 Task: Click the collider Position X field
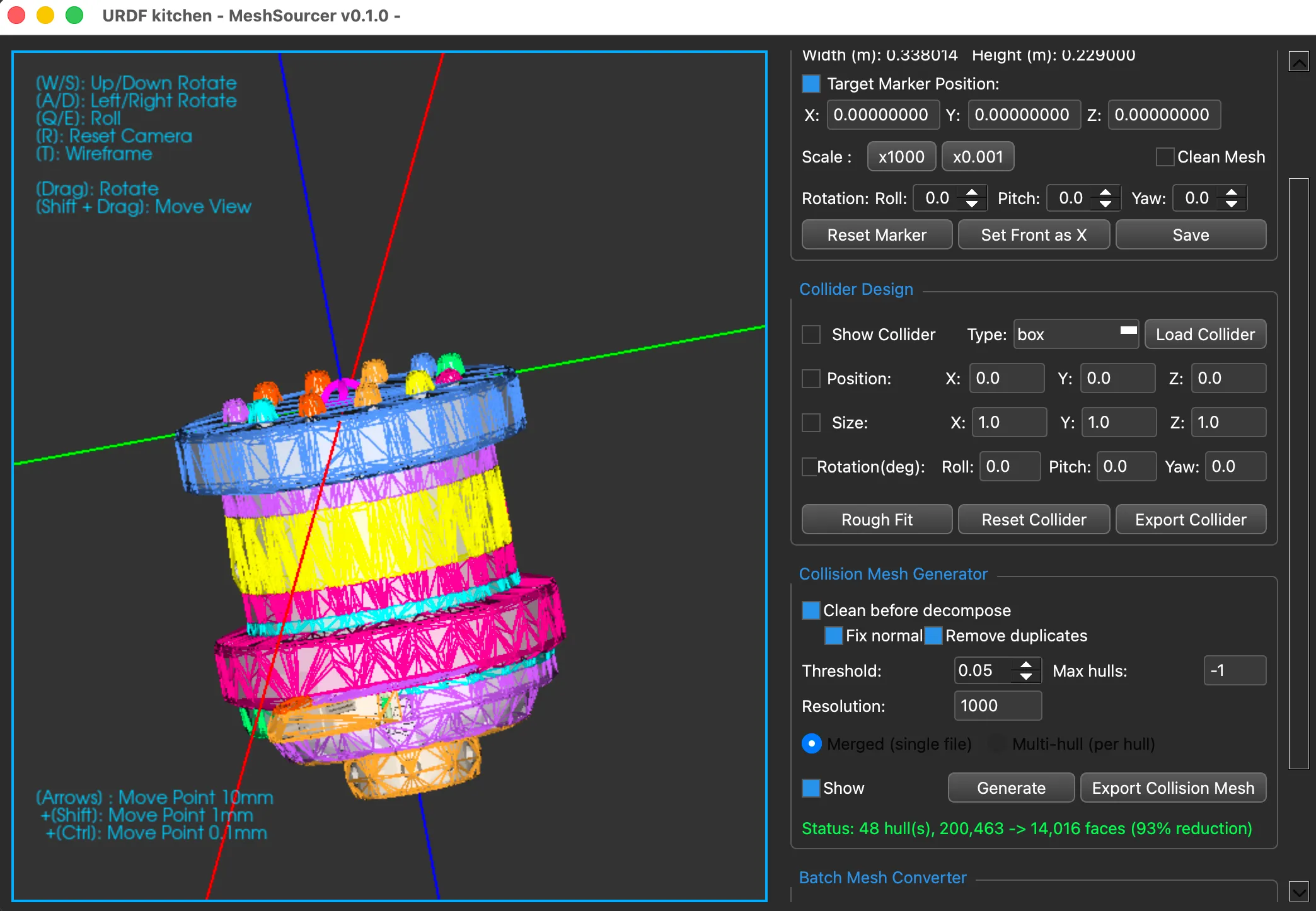pyautogui.click(x=1007, y=379)
